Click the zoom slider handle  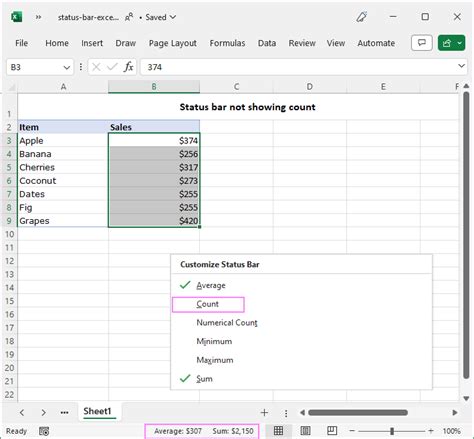pyautogui.click(x=392, y=431)
